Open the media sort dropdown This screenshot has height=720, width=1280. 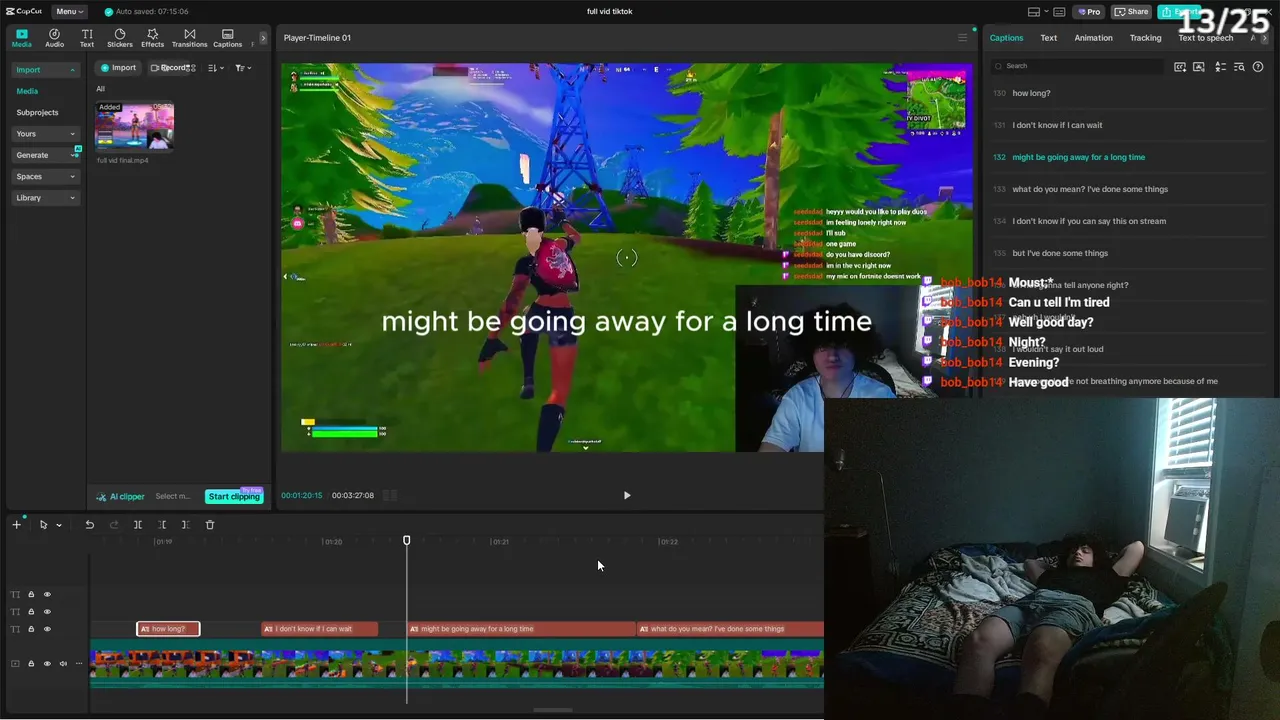click(x=215, y=68)
